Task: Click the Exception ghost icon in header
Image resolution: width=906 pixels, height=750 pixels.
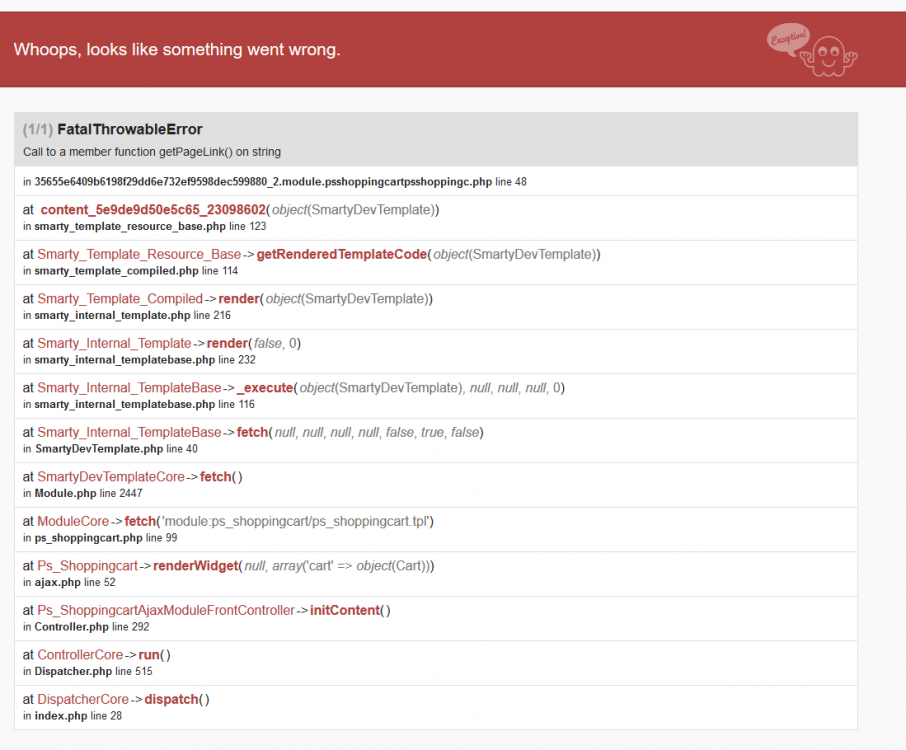Action: pos(811,49)
